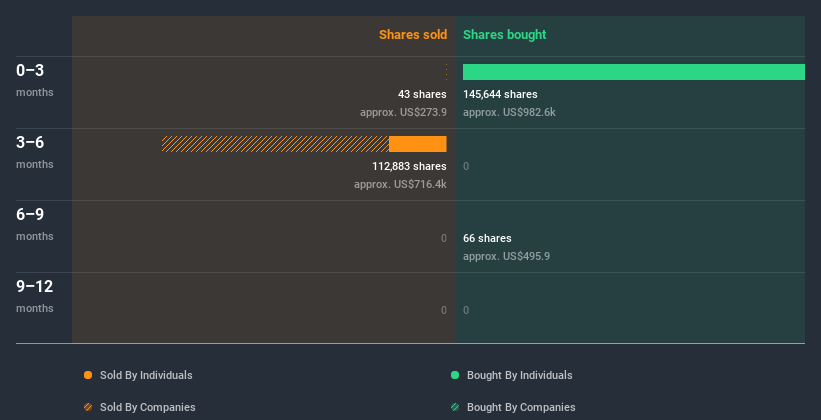Select the hatched companies sold bar segment
The image size is (821, 420).
(275, 144)
